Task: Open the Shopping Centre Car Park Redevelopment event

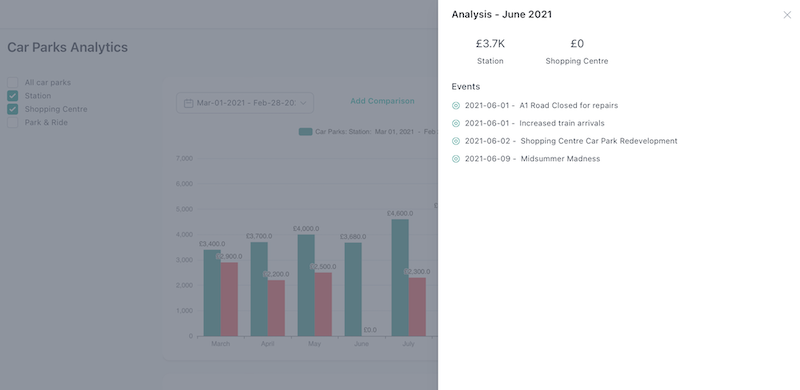Action: pos(571,141)
